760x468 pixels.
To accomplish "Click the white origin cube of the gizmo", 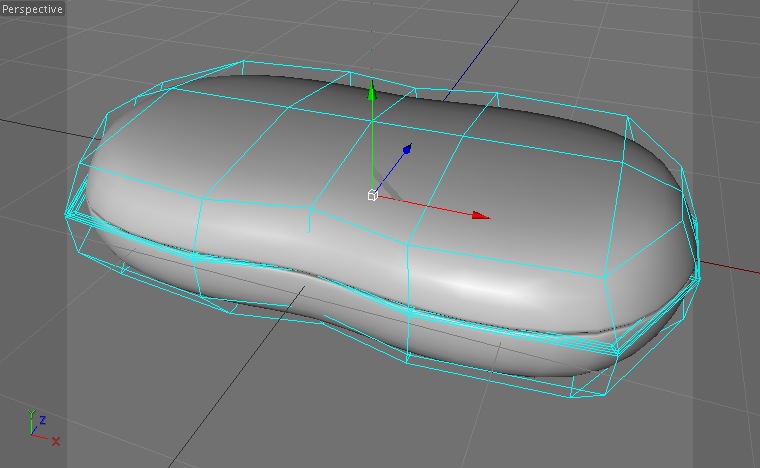I will (372, 195).
